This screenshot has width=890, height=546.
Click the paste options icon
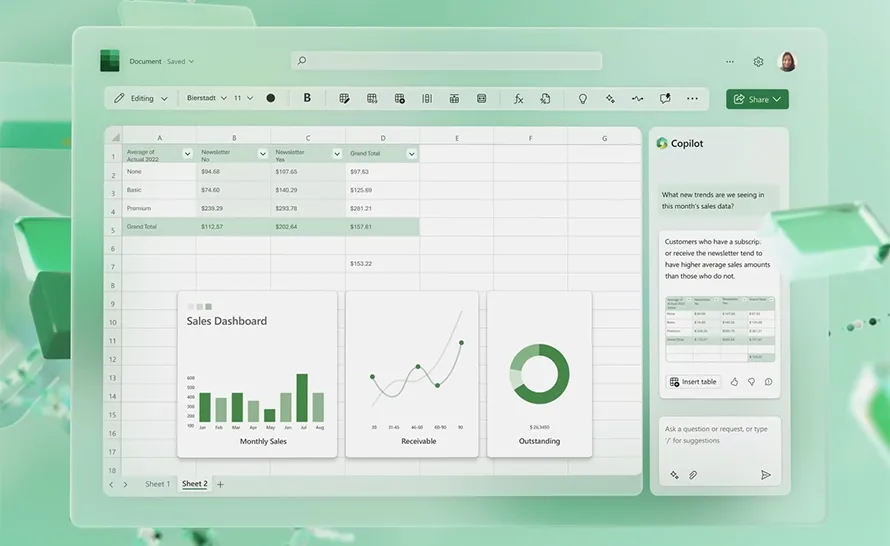[x=545, y=99]
